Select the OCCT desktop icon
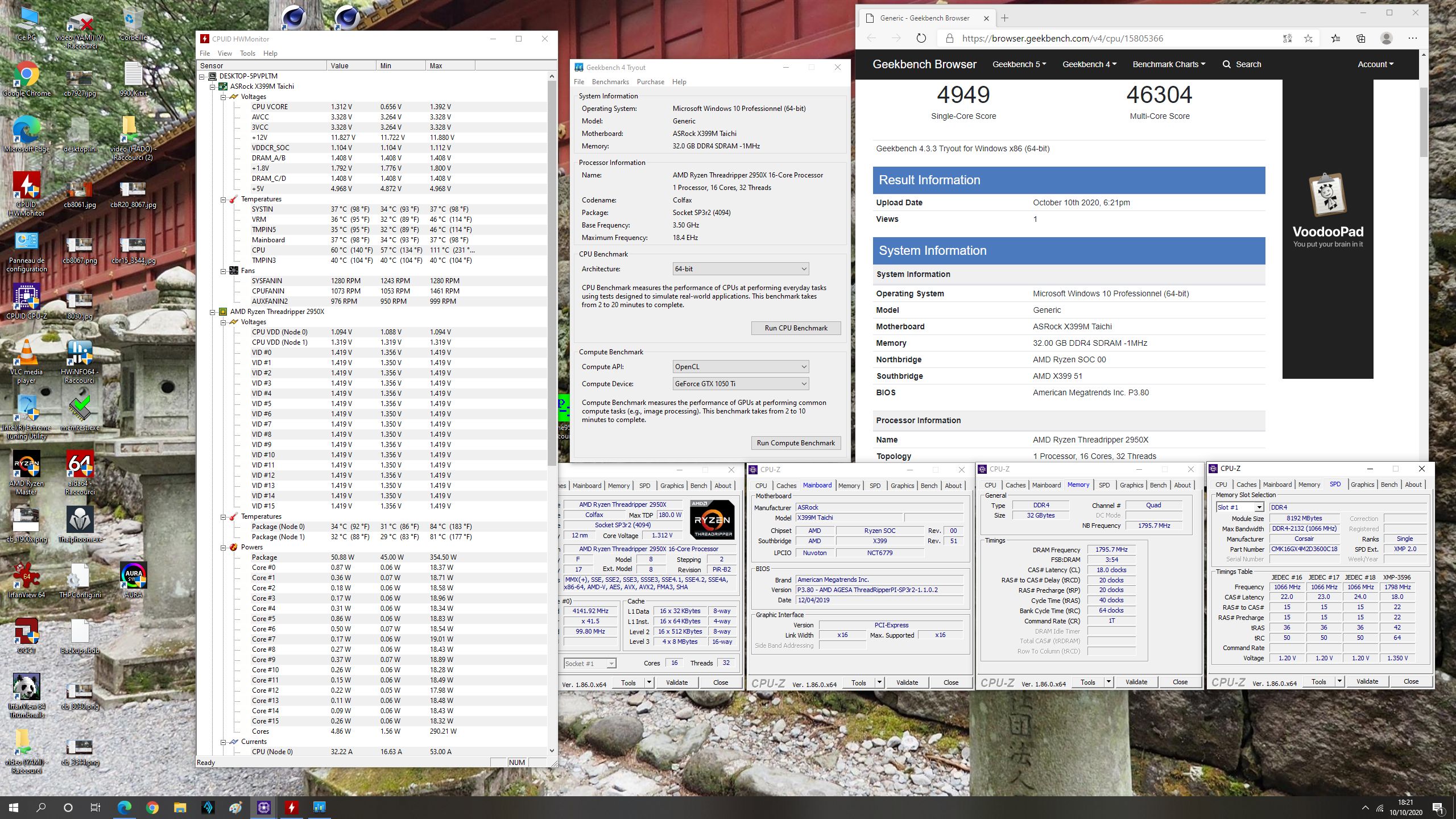Viewport: 1456px width, 819px height. click(27, 636)
